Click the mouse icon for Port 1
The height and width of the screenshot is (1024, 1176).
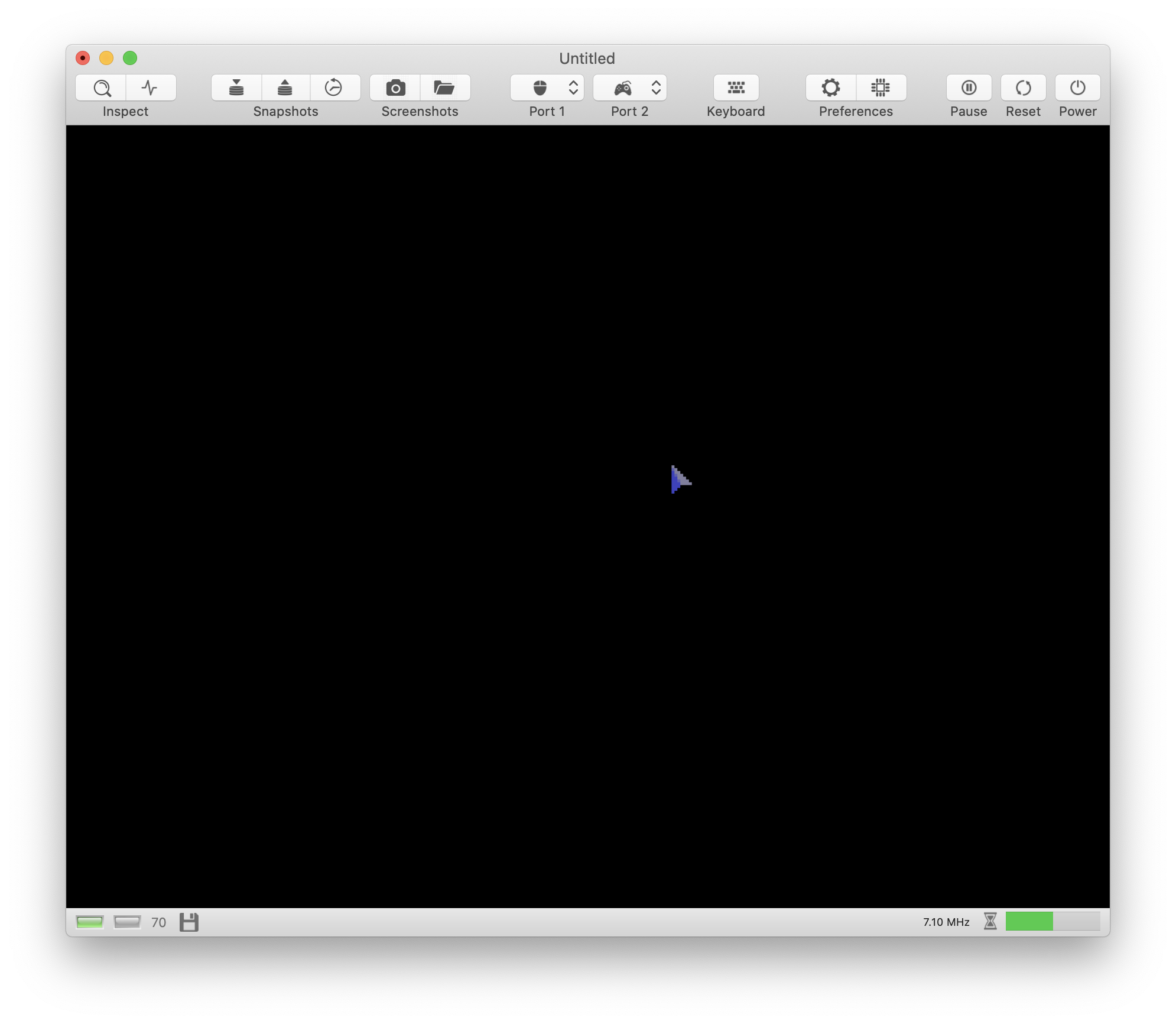pyautogui.click(x=540, y=88)
